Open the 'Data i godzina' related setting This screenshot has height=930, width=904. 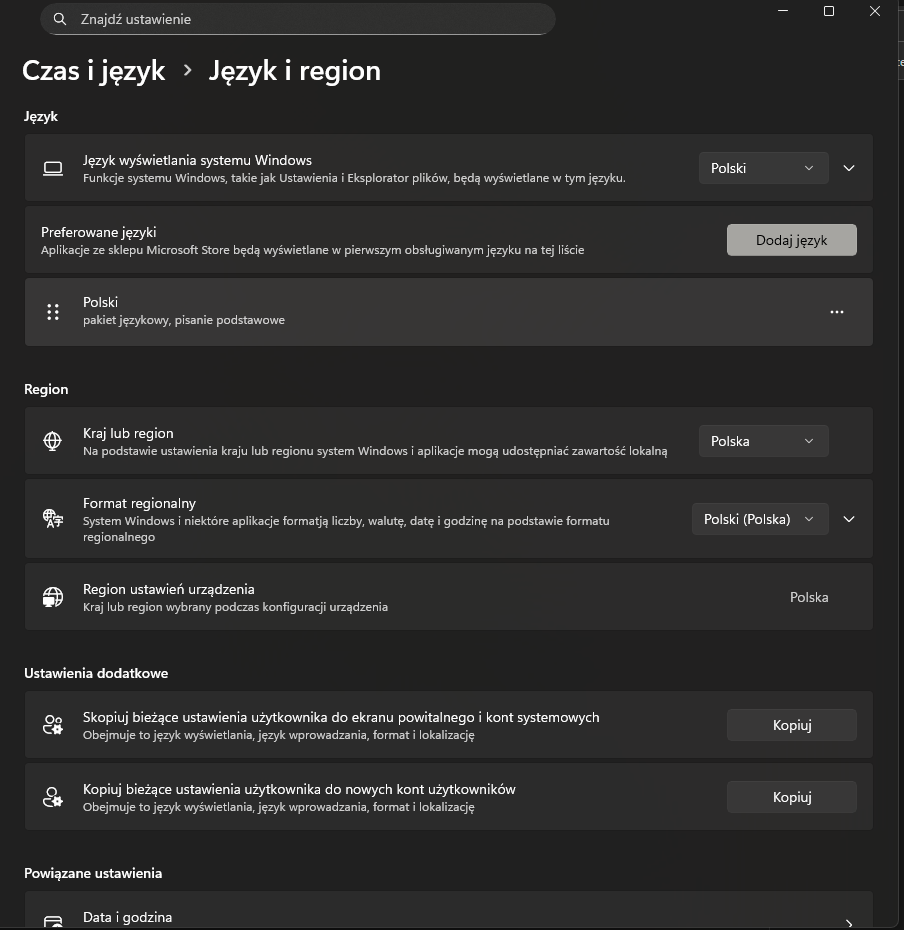tap(448, 910)
